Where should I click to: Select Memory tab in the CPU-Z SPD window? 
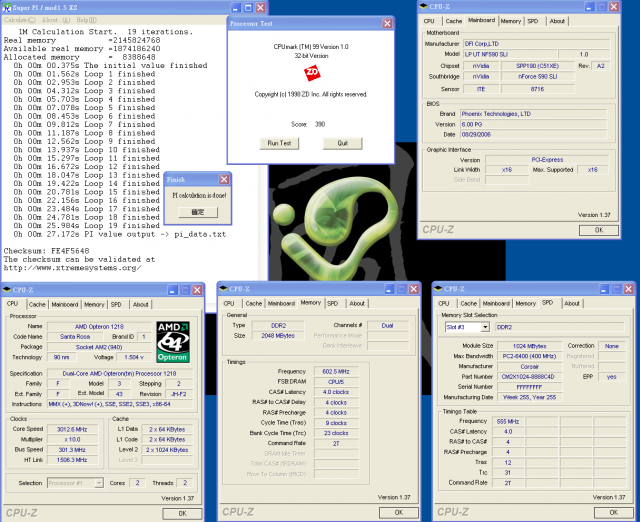click(525, 304)
